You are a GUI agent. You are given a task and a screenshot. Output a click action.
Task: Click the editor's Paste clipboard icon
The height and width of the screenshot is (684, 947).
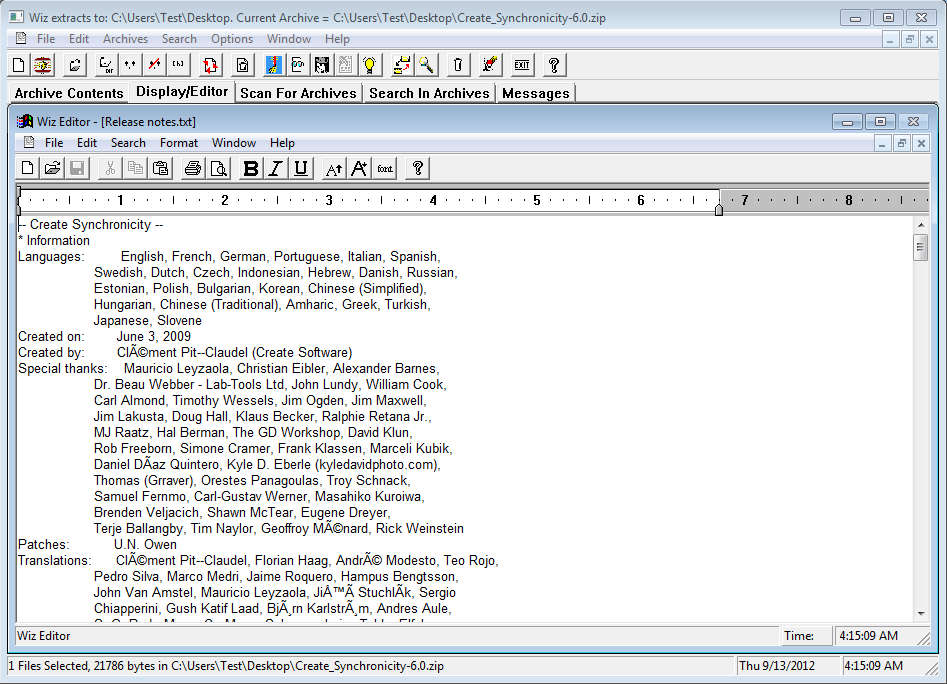point(160,168)
